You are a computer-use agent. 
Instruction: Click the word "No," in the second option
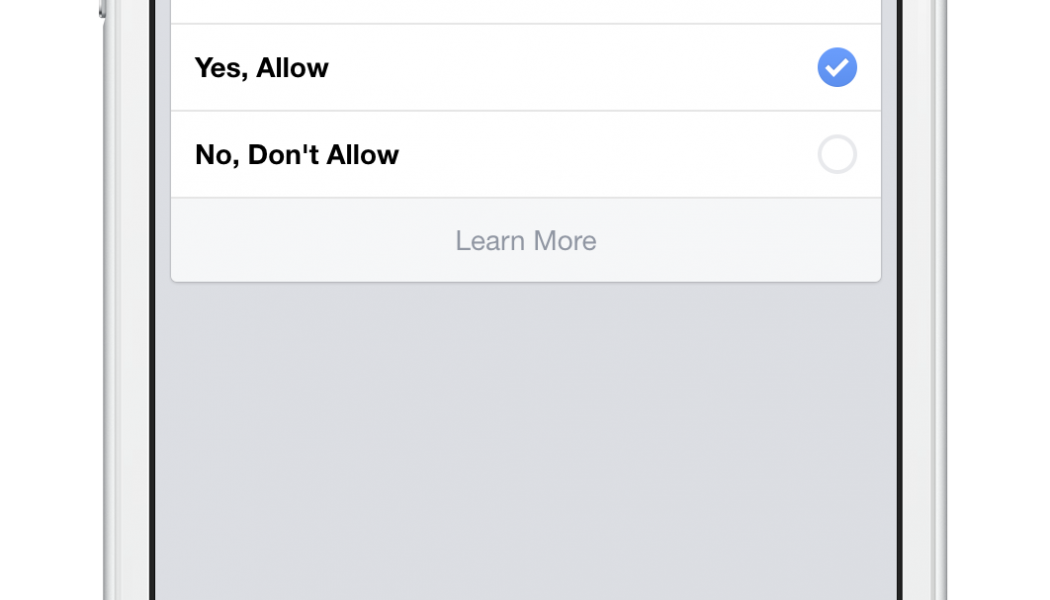[x=218, y=156]
